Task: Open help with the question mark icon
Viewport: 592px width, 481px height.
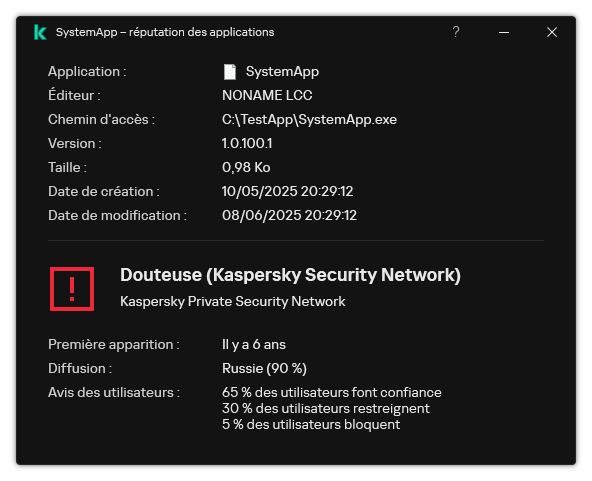Action: 456,32
